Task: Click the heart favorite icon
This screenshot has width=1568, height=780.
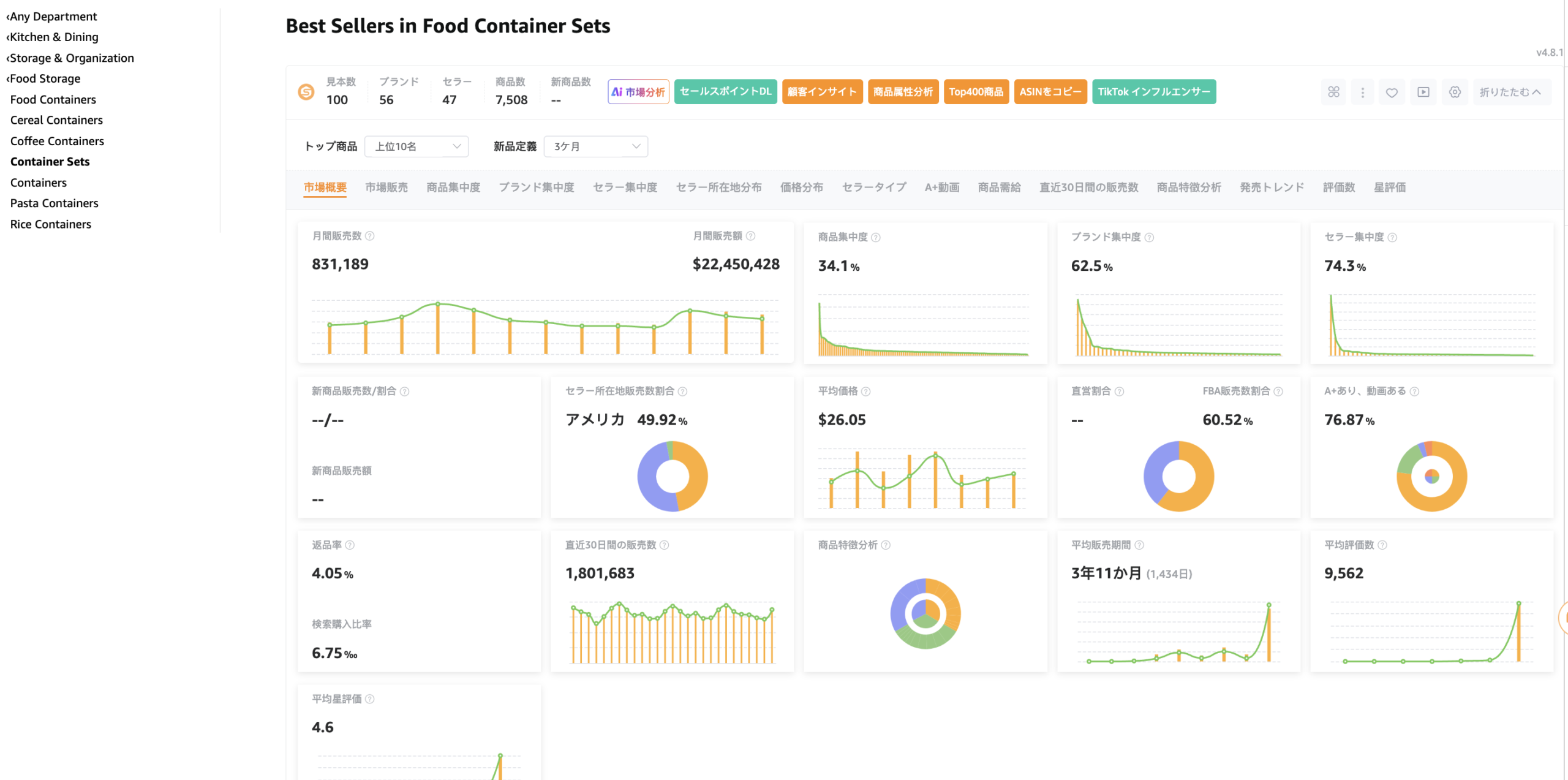Action: [1392, 92]
